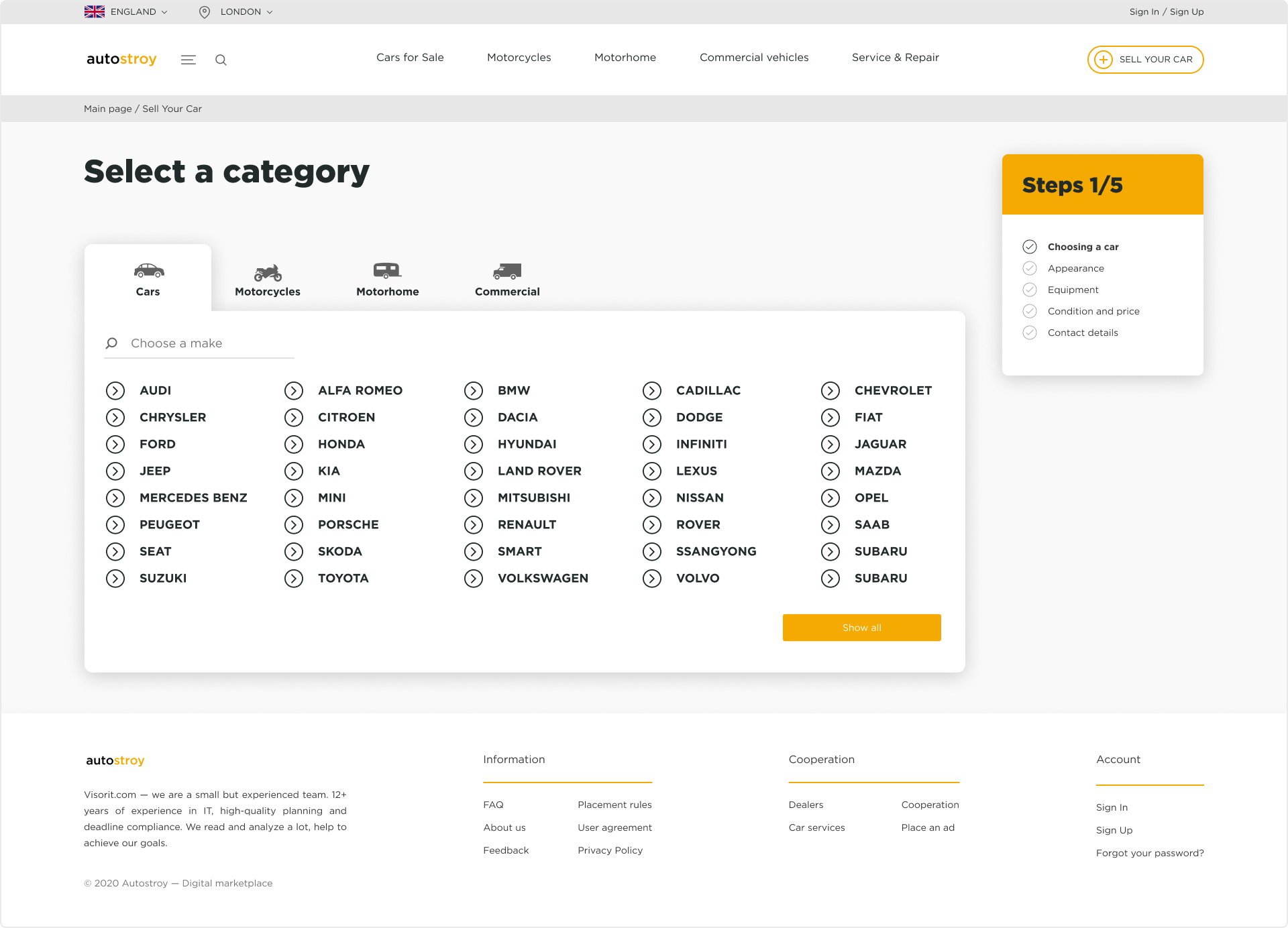Click the UK flag icon
The image size is (1288, 928).
click(94, 11)
